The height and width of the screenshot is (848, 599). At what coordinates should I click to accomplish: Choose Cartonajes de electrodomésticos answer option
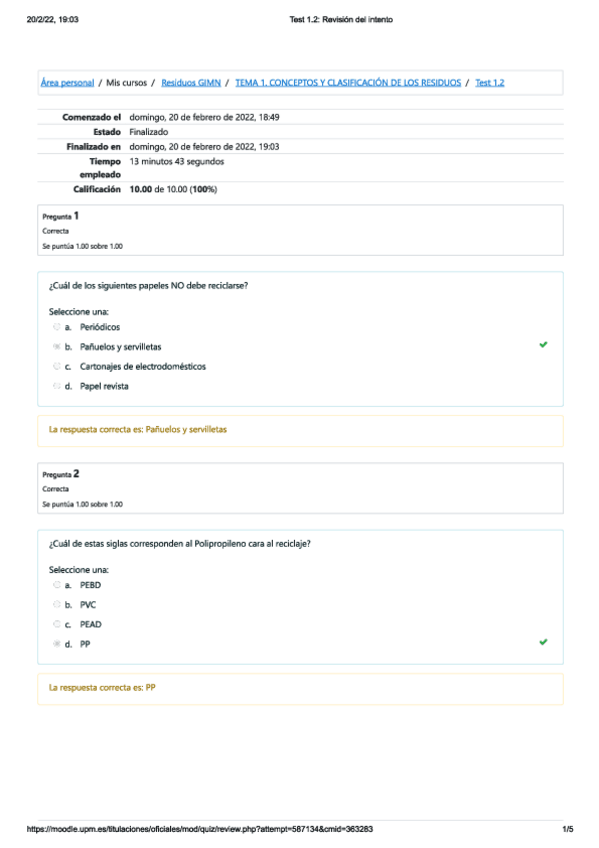coord(57,366)
